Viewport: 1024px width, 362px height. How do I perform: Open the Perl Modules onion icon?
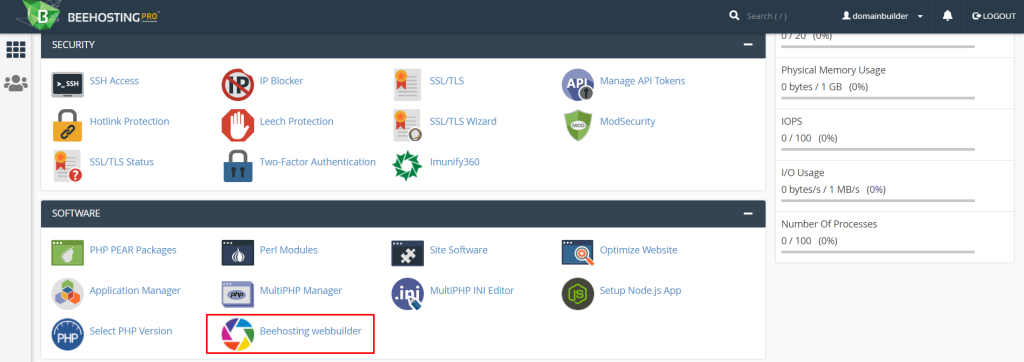[238, 253]
